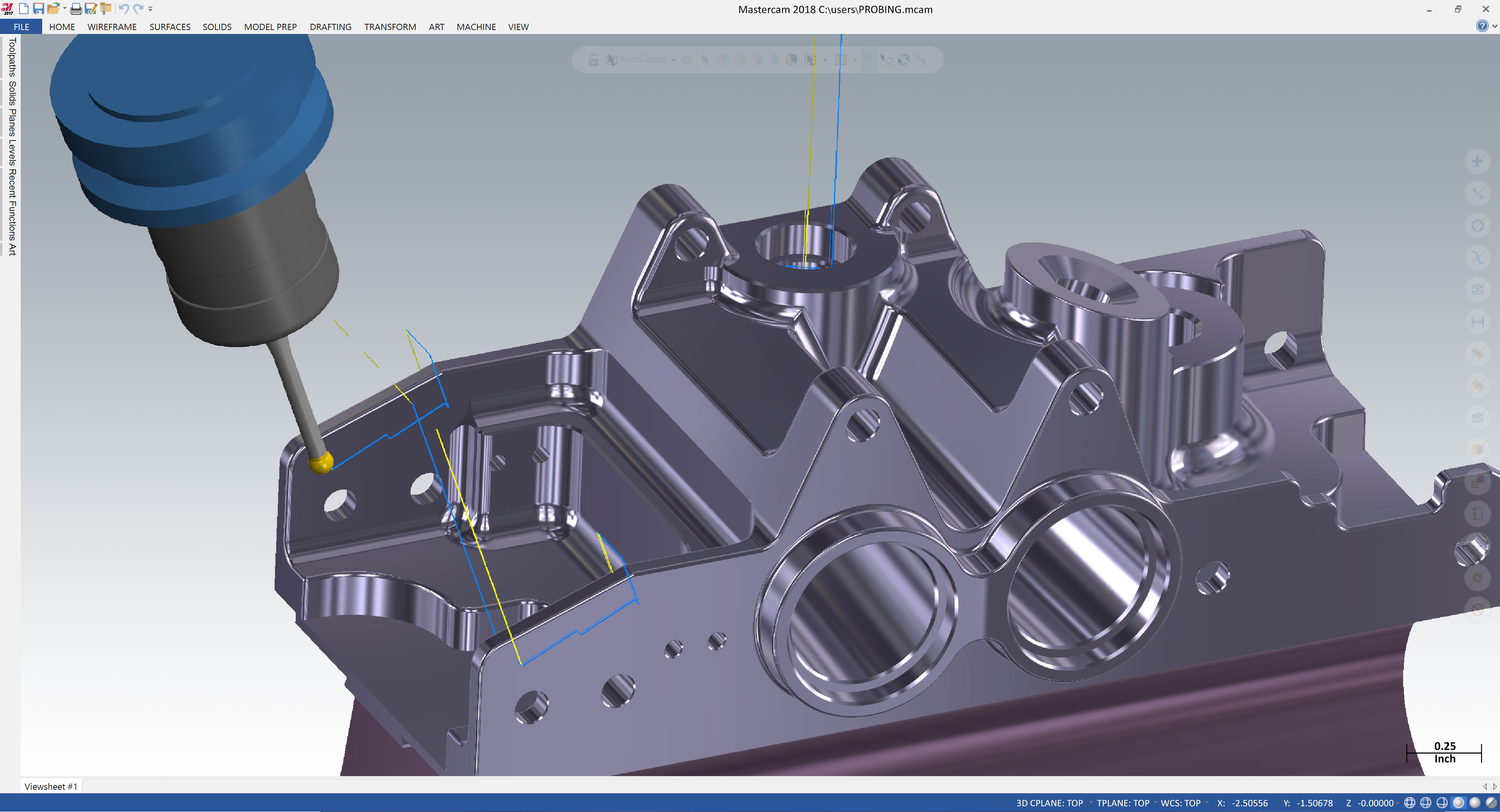Image resolution: width=1500 pixels, height=812 pixels.
Task: Open the TOOLPATHS-adjacent MACHINE ribbon tab
Action: tap(476, 27)
